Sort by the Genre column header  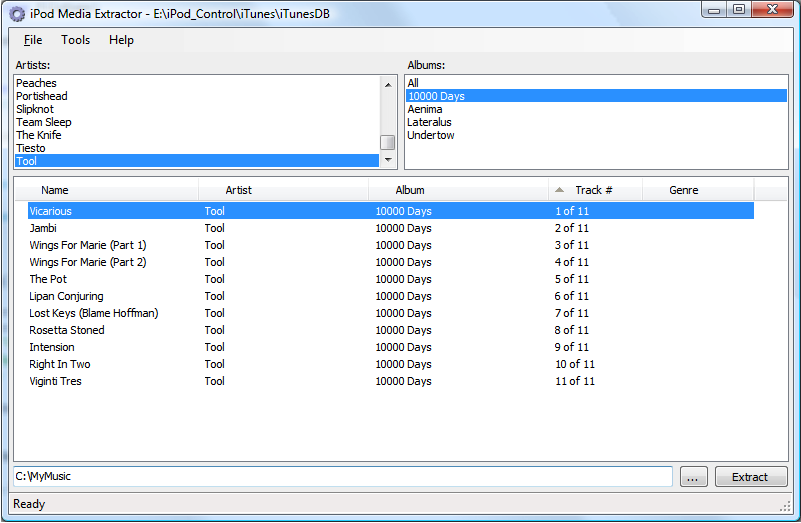pos(698,190)
